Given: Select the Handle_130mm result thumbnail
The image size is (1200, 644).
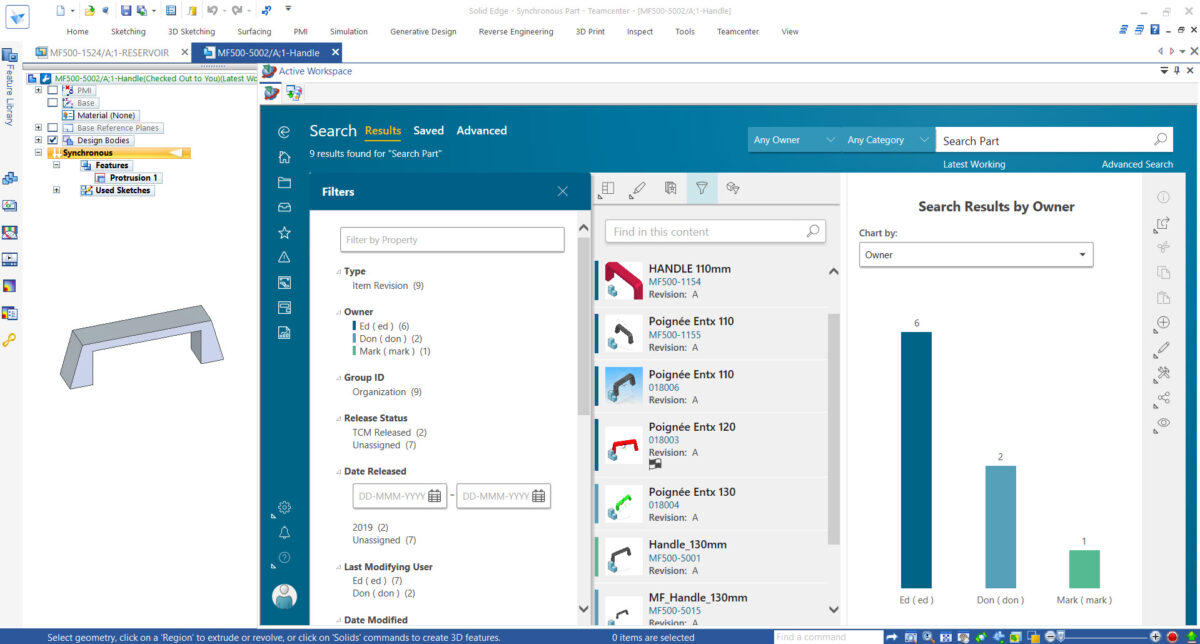Looking at the screenshot, I should pyautogui.click(x=624, y=557).
